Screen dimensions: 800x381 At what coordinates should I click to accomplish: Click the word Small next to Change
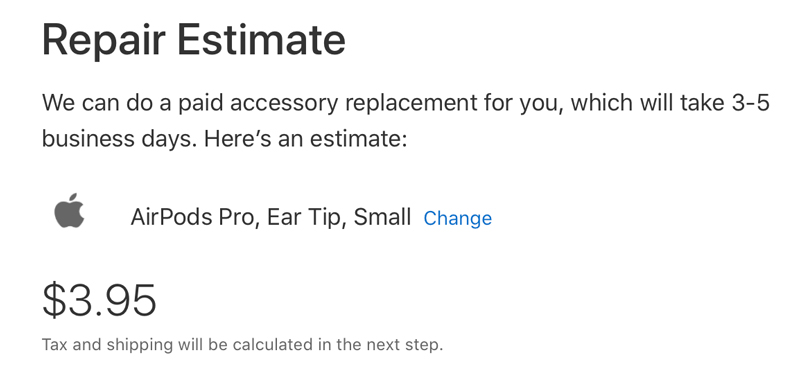(382, 217)
